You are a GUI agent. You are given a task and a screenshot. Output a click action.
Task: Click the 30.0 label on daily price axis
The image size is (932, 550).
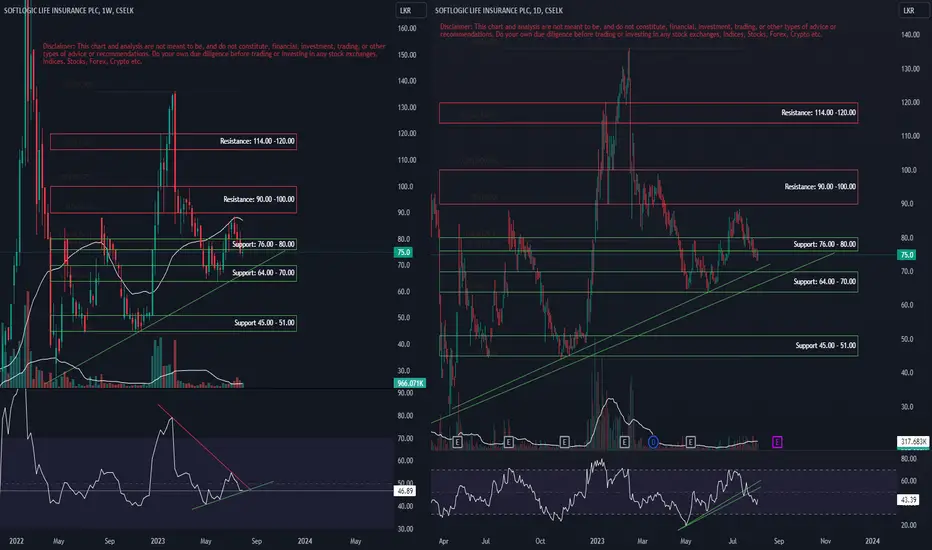[x=906, y=407]
